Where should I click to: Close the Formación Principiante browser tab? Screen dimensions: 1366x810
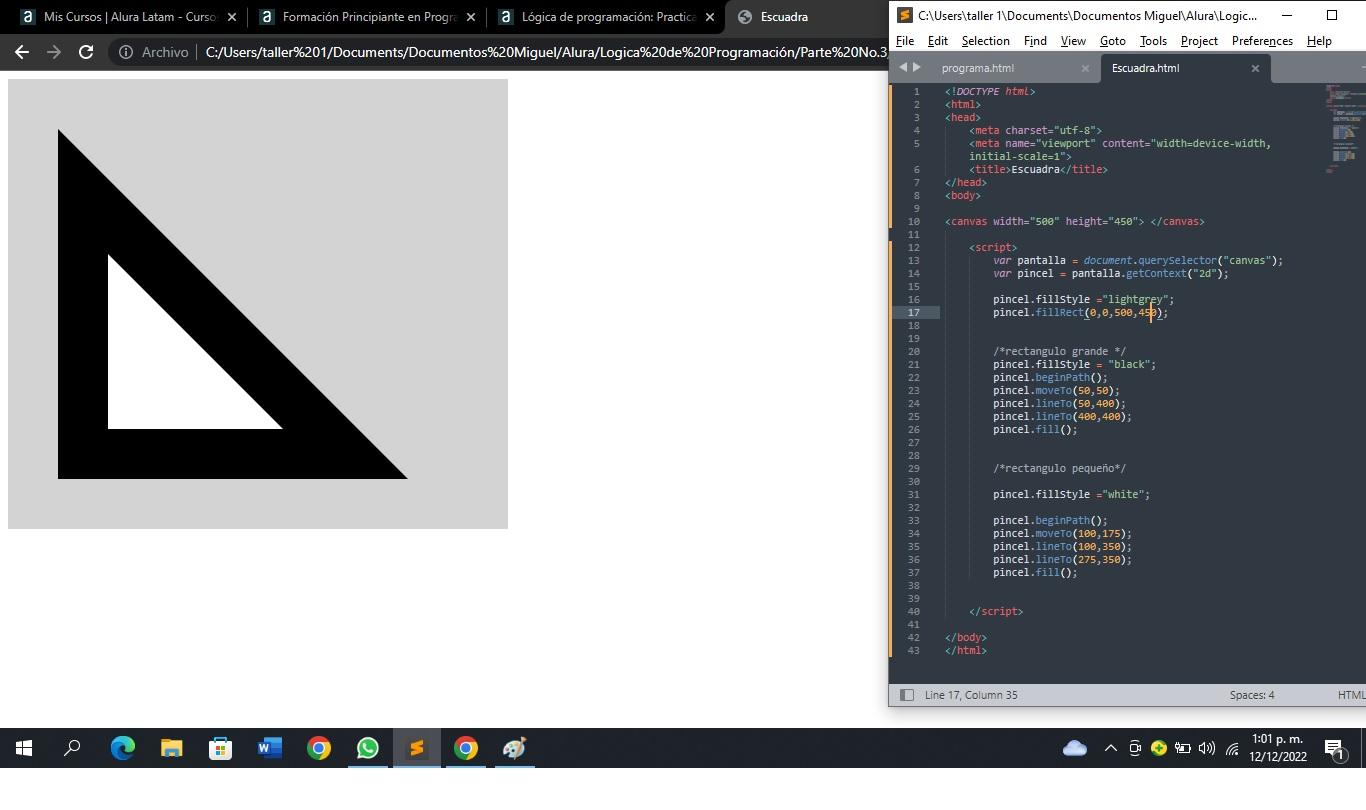point(471,17)
